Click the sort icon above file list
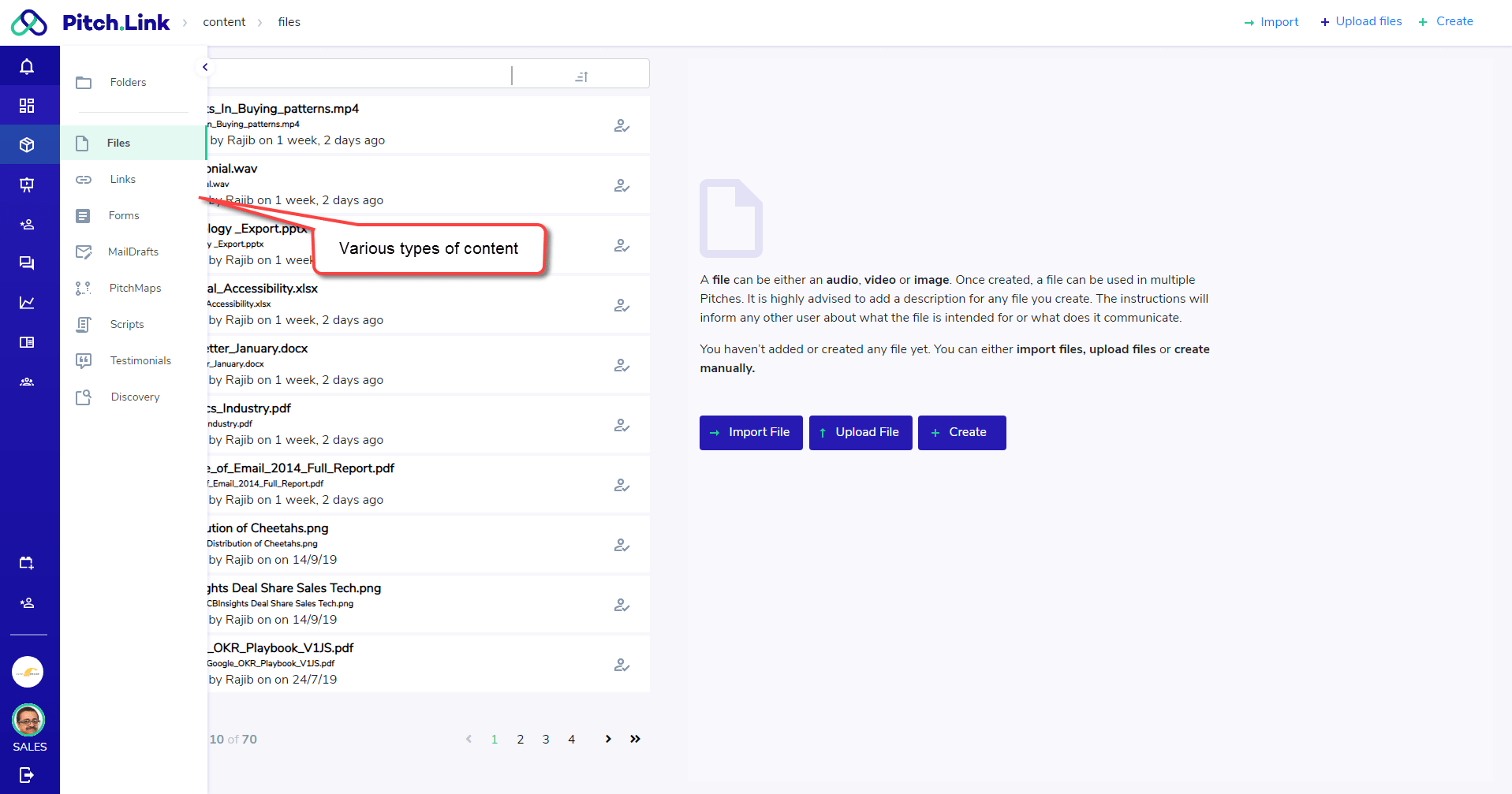1512x794 pixels. tap(581, 76)
